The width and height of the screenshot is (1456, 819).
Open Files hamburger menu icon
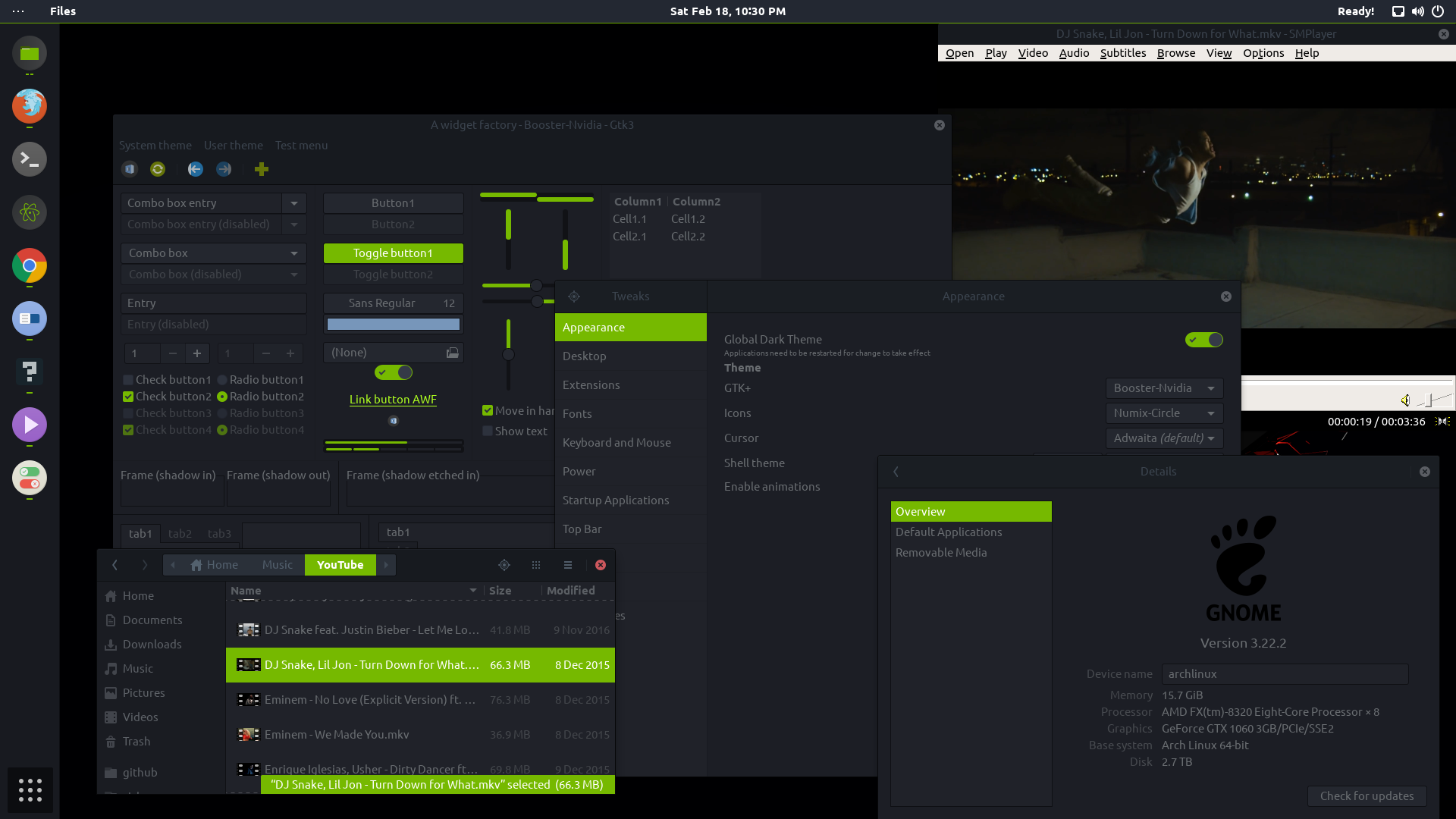568,565
